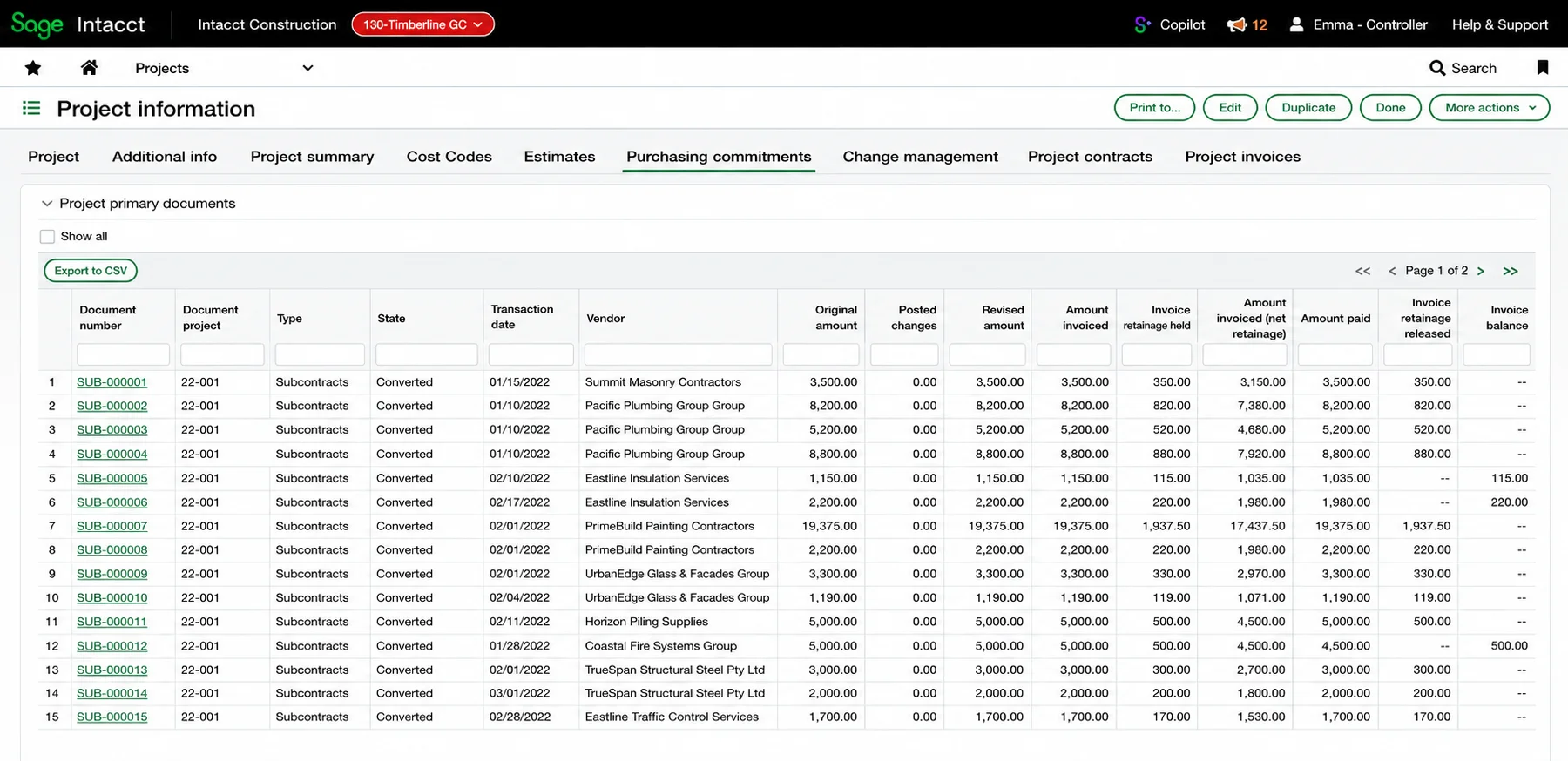
Task: Open the Emma - Controller user profile
Action: pyautogui.click(x=1358, y=24)
